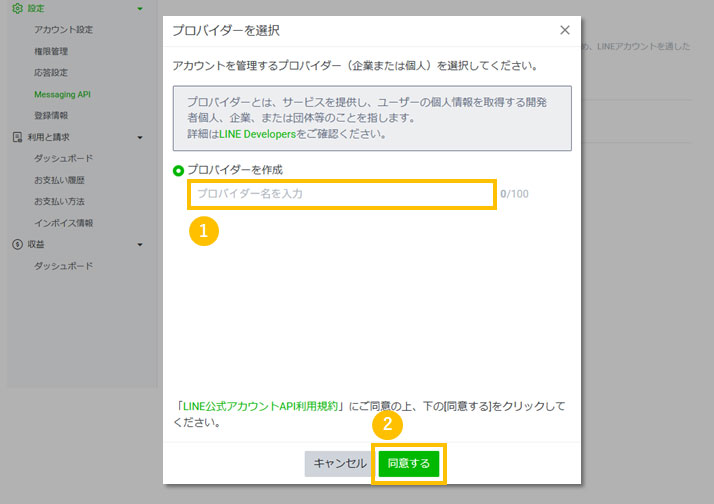Click the 収益 coin icon

coord(17,244)
